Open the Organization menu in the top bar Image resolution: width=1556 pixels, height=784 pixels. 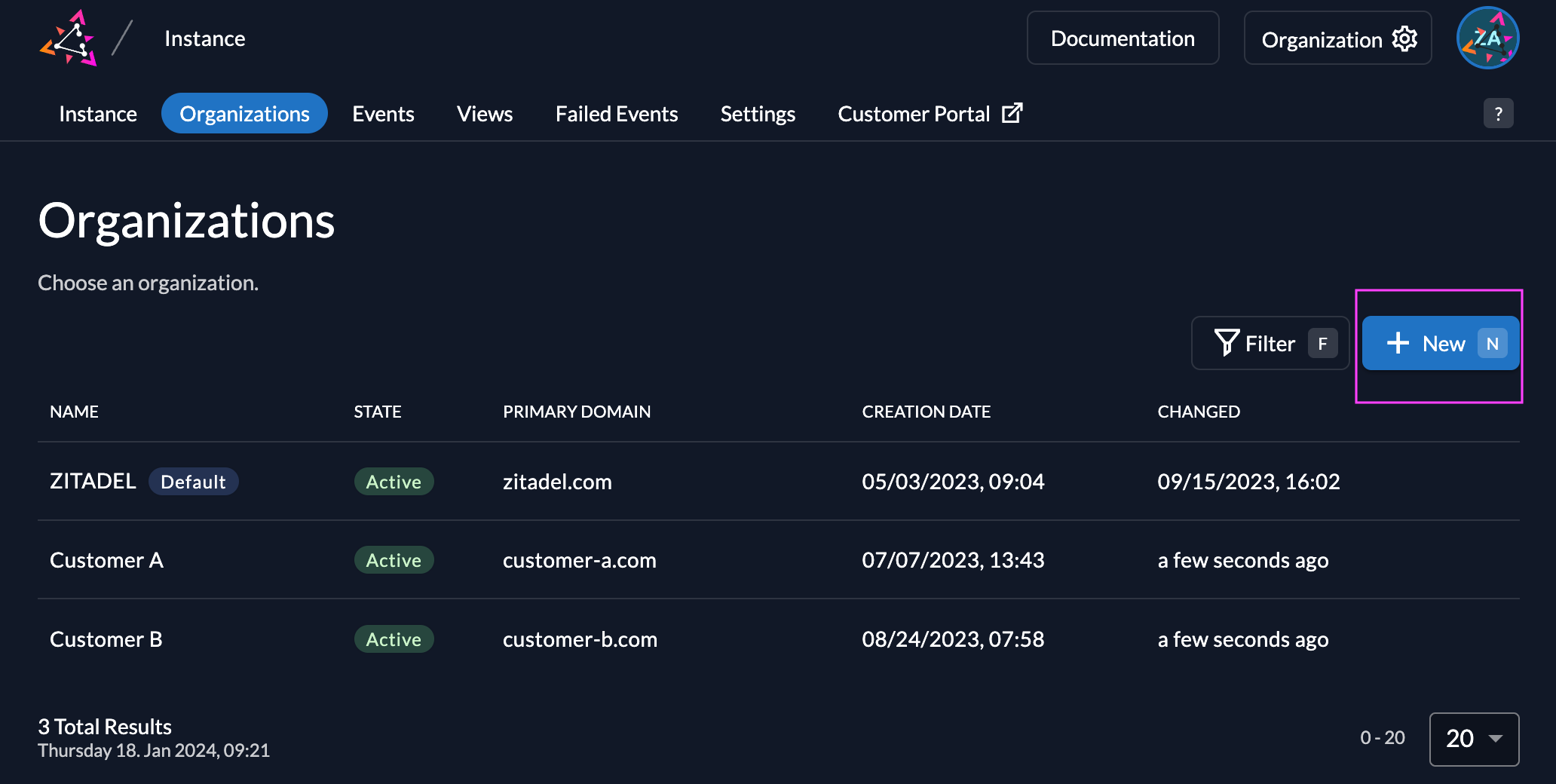(x=1337, y=38)
